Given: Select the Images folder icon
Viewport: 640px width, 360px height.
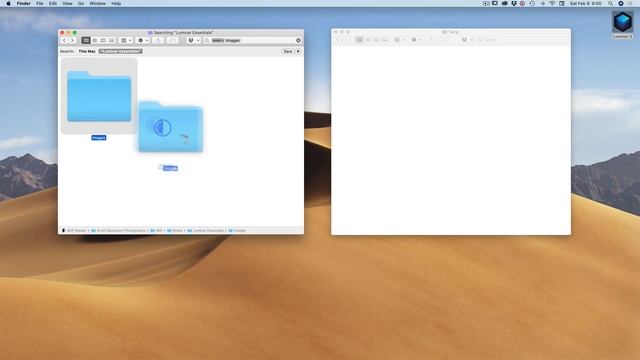Looking at the screenshot, I should coord(99,96).
